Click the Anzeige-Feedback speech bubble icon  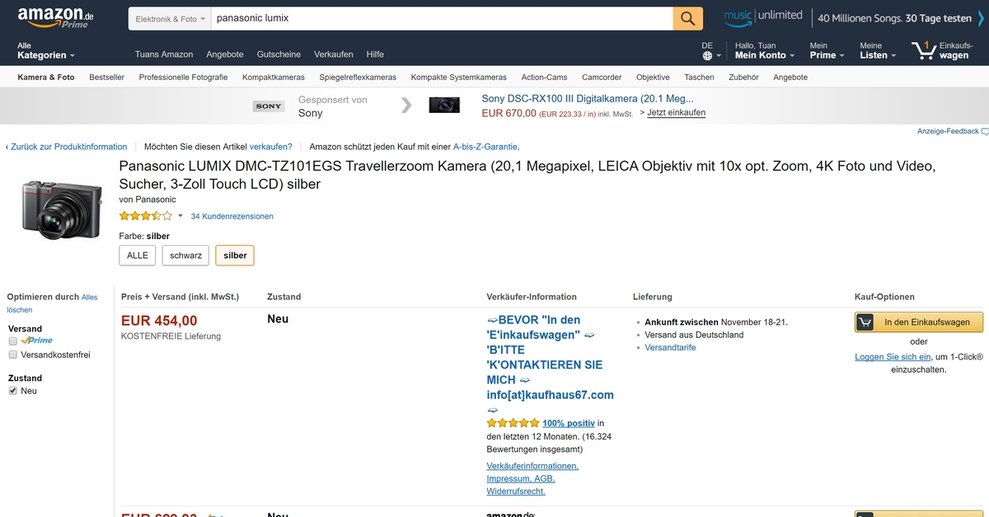pos(985,131)
